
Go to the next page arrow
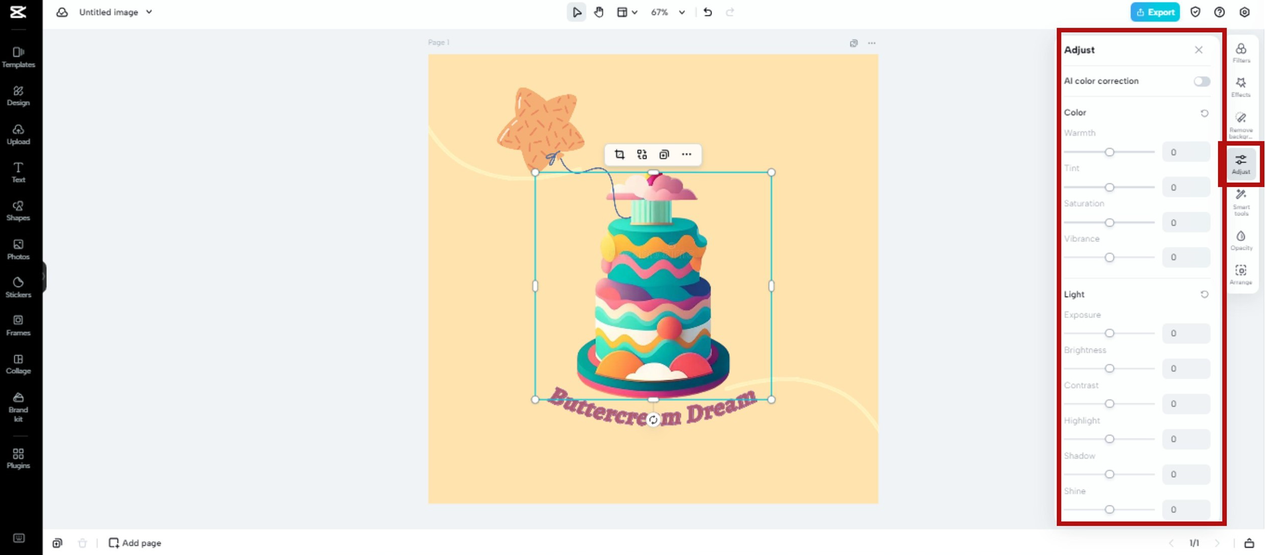pos(1217,543)
